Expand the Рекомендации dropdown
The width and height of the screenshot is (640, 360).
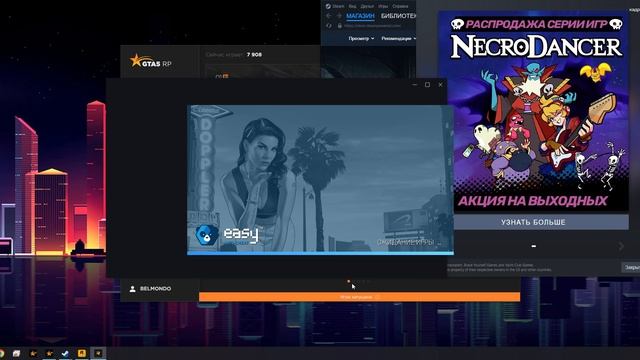398,38
